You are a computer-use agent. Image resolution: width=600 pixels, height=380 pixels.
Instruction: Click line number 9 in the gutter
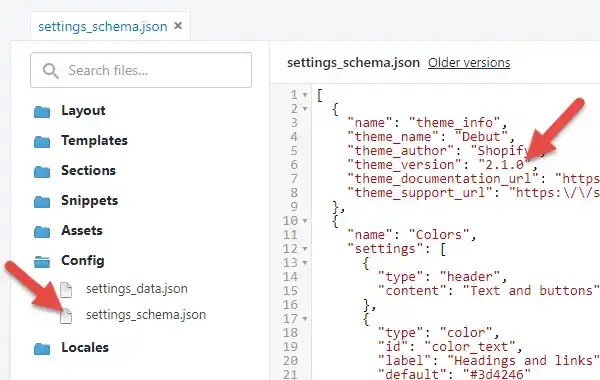294,207
